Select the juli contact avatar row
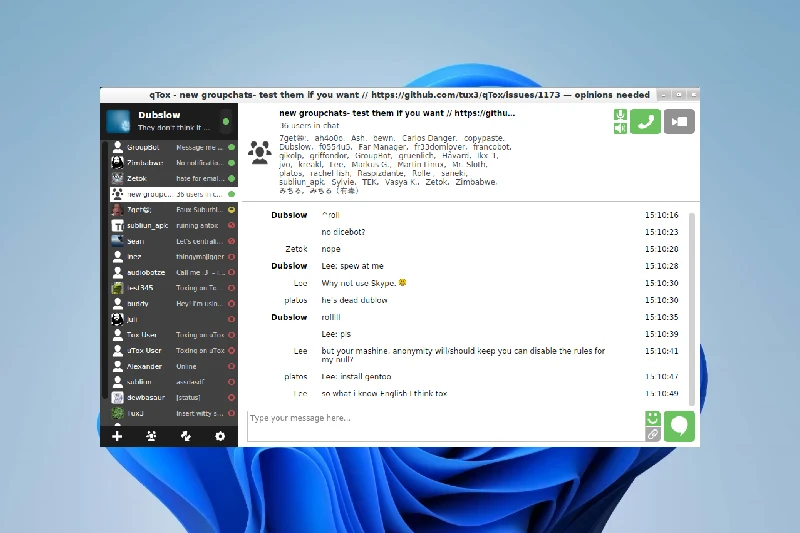This screenshot has height=533, width=800. 173,319
